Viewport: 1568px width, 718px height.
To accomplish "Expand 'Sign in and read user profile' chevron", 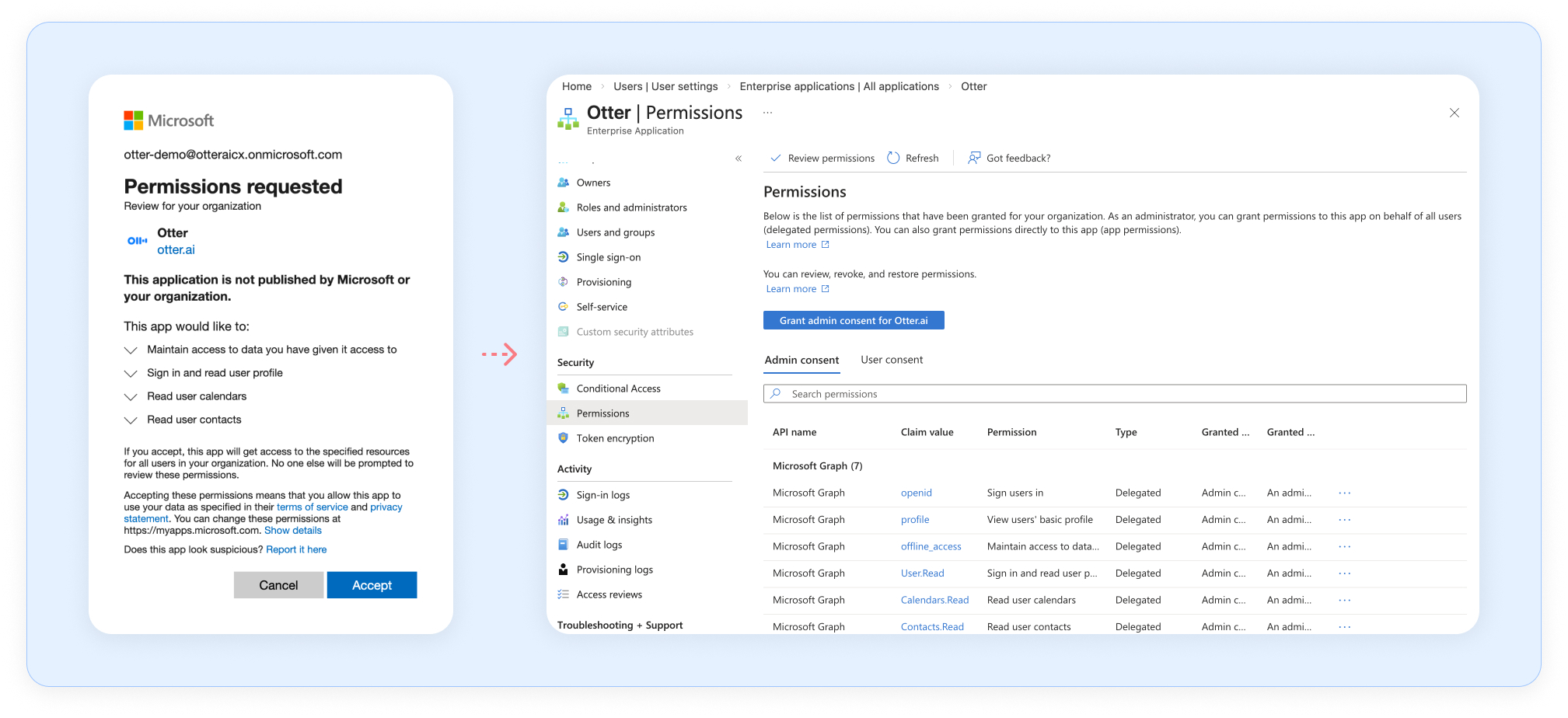I will [131, 374].
